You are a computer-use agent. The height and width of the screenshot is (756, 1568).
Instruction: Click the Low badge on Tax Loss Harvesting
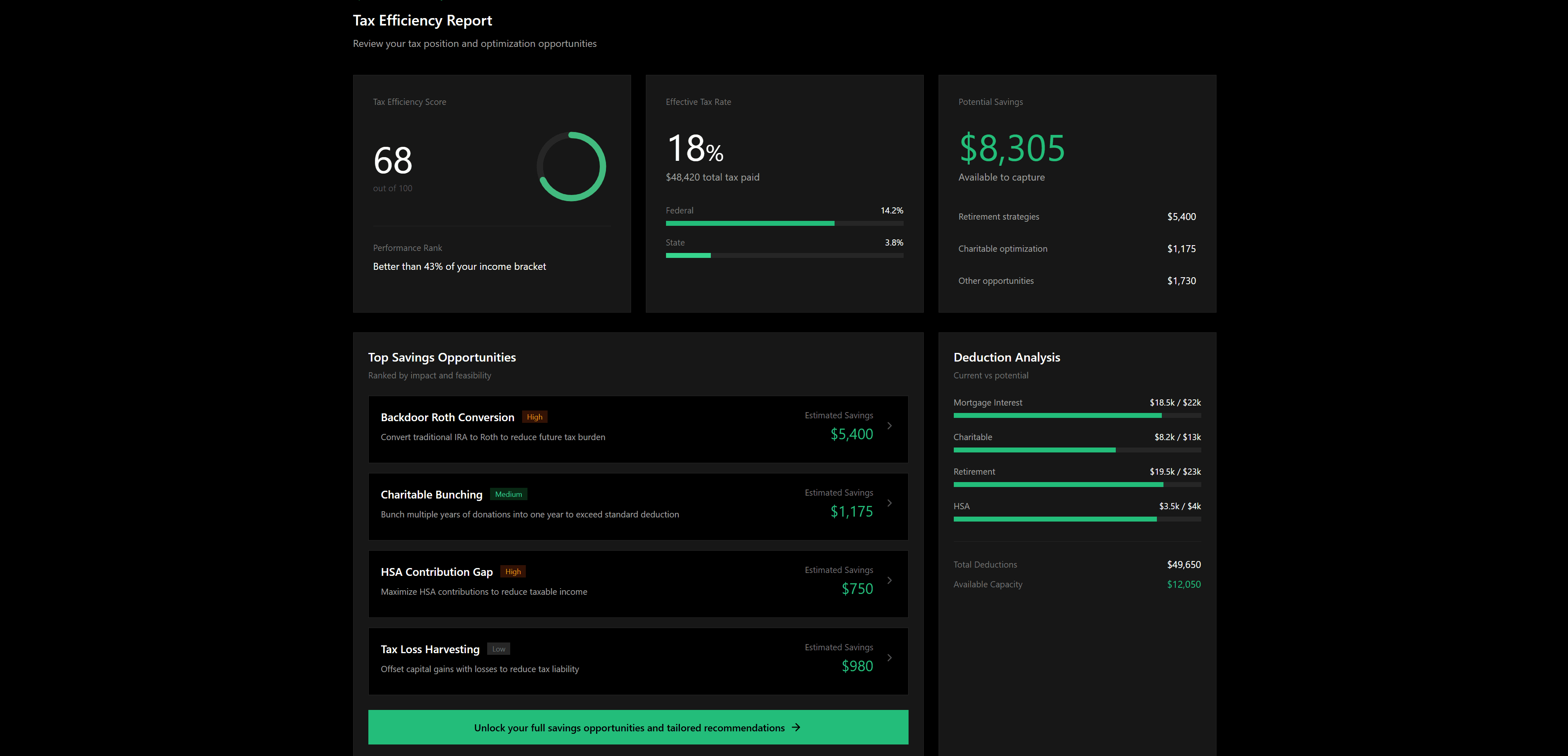(499, 649)
